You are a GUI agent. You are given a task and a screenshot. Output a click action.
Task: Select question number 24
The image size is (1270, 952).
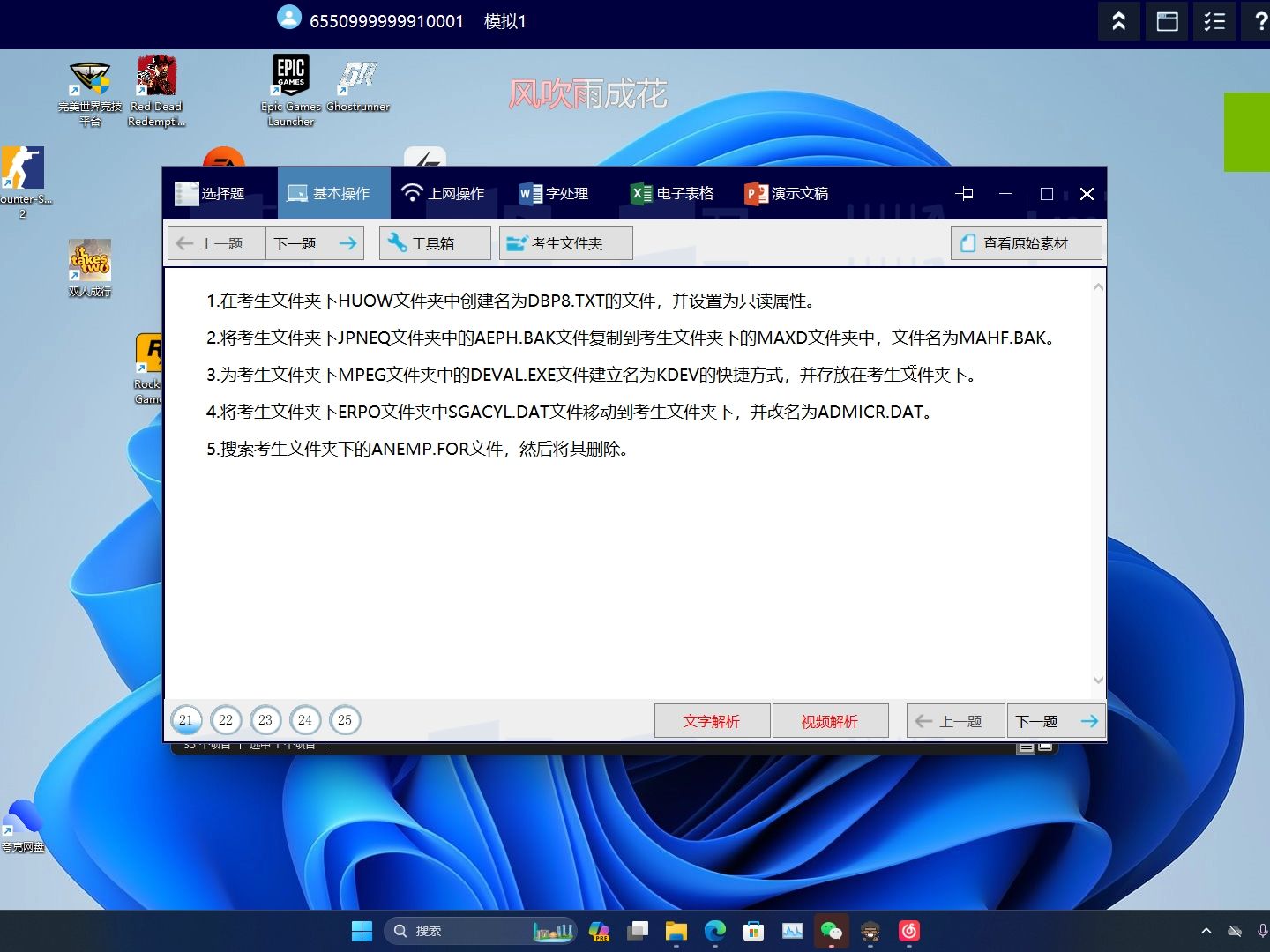pyautogui.click(x=305, y=720)
